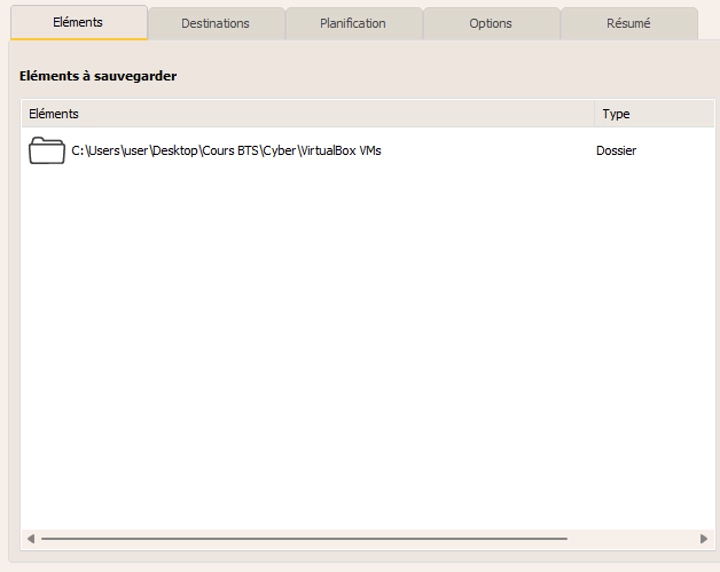Click the folder icon for VirtualBox VMs
The width and height of the screenshot is (720, 572).
pyautogui.click(x=46, y=150)
